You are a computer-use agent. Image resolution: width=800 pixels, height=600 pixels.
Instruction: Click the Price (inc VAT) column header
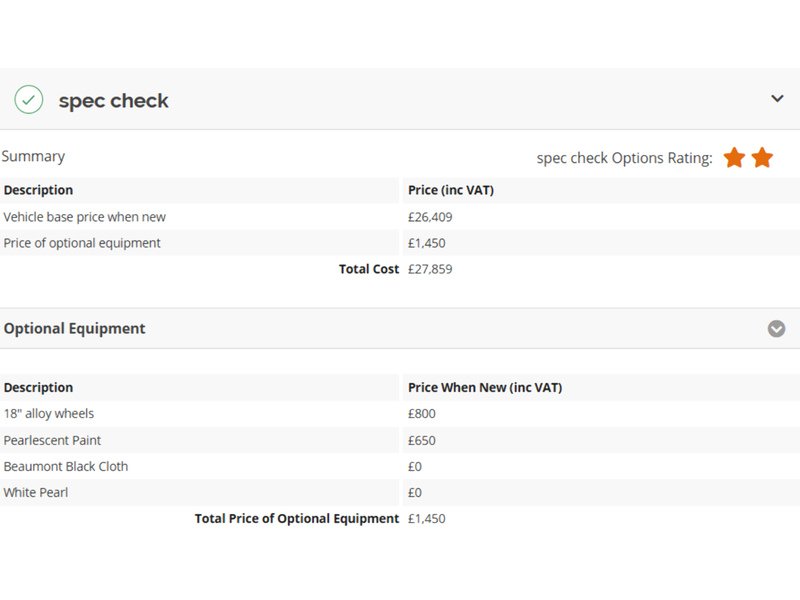click(451, 190)
